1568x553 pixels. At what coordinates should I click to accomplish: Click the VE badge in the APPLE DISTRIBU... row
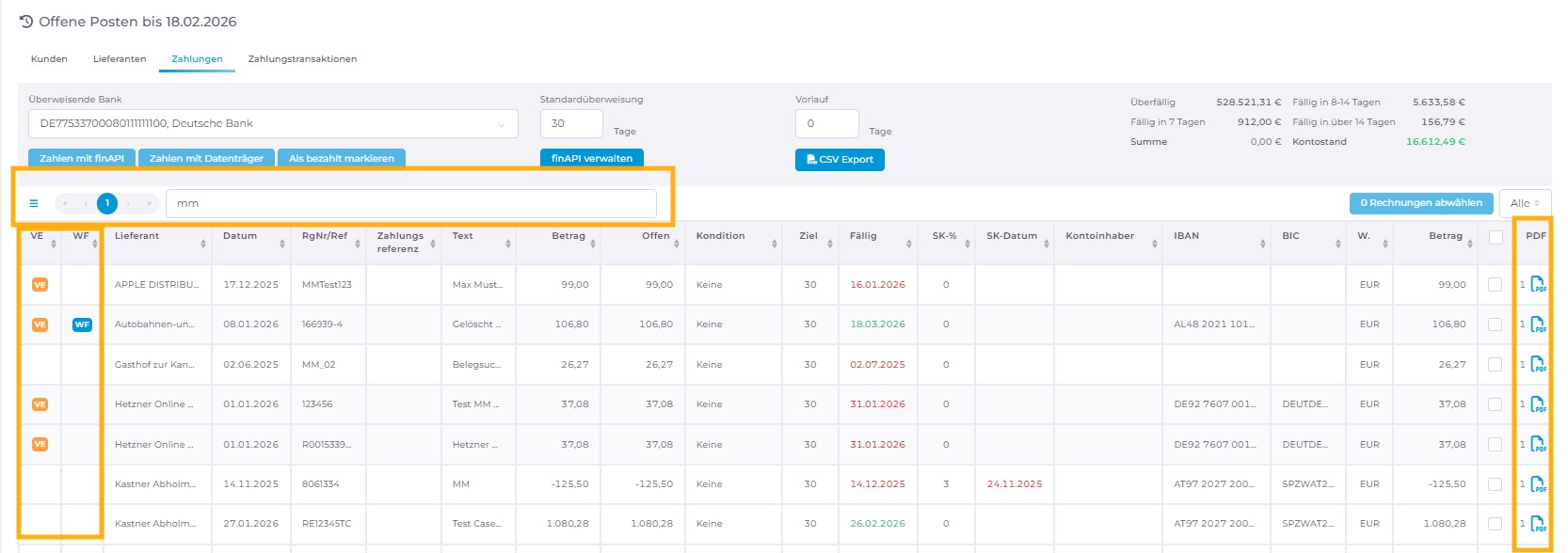coord(40,285)
